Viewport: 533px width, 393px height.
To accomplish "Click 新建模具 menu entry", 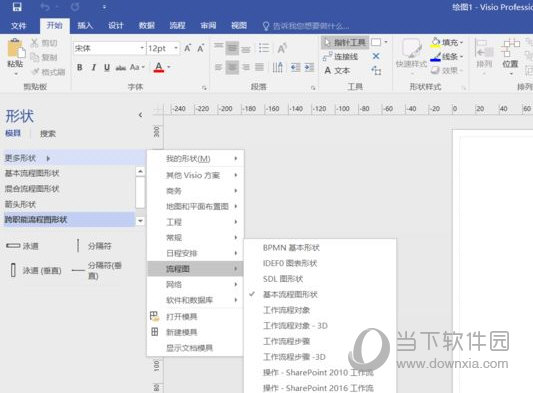I will click(195, 332).
